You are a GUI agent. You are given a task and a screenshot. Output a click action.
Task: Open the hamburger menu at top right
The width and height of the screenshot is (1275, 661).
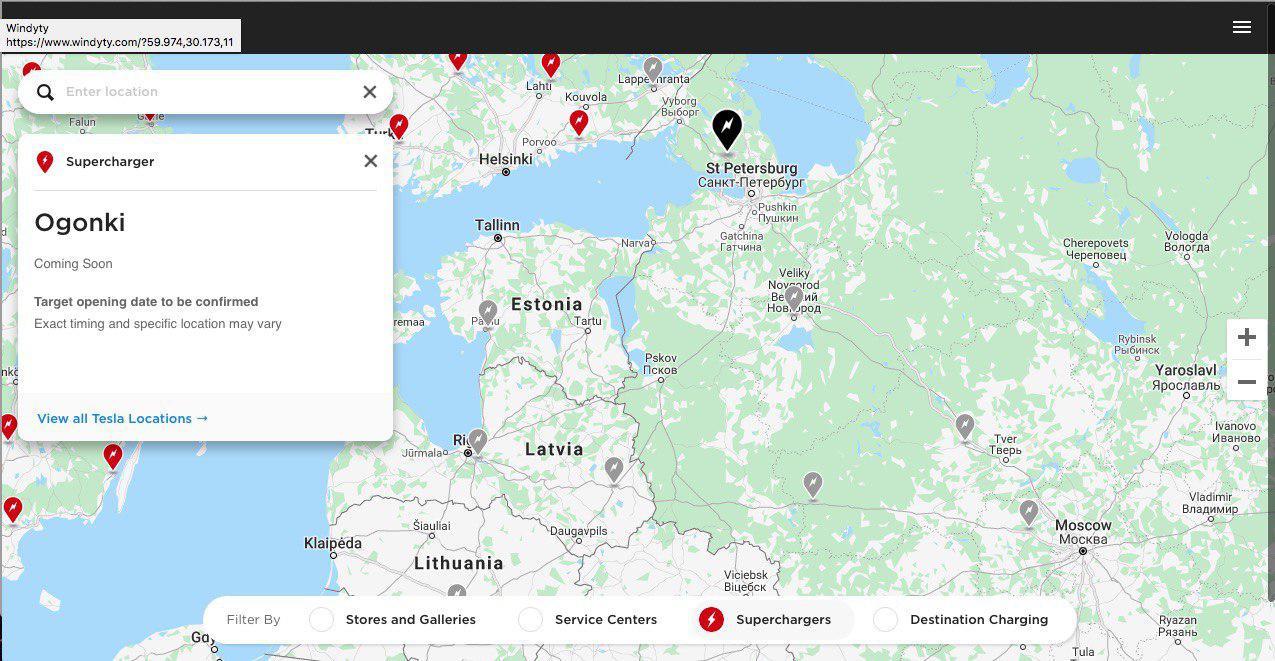click(1241, 27)
